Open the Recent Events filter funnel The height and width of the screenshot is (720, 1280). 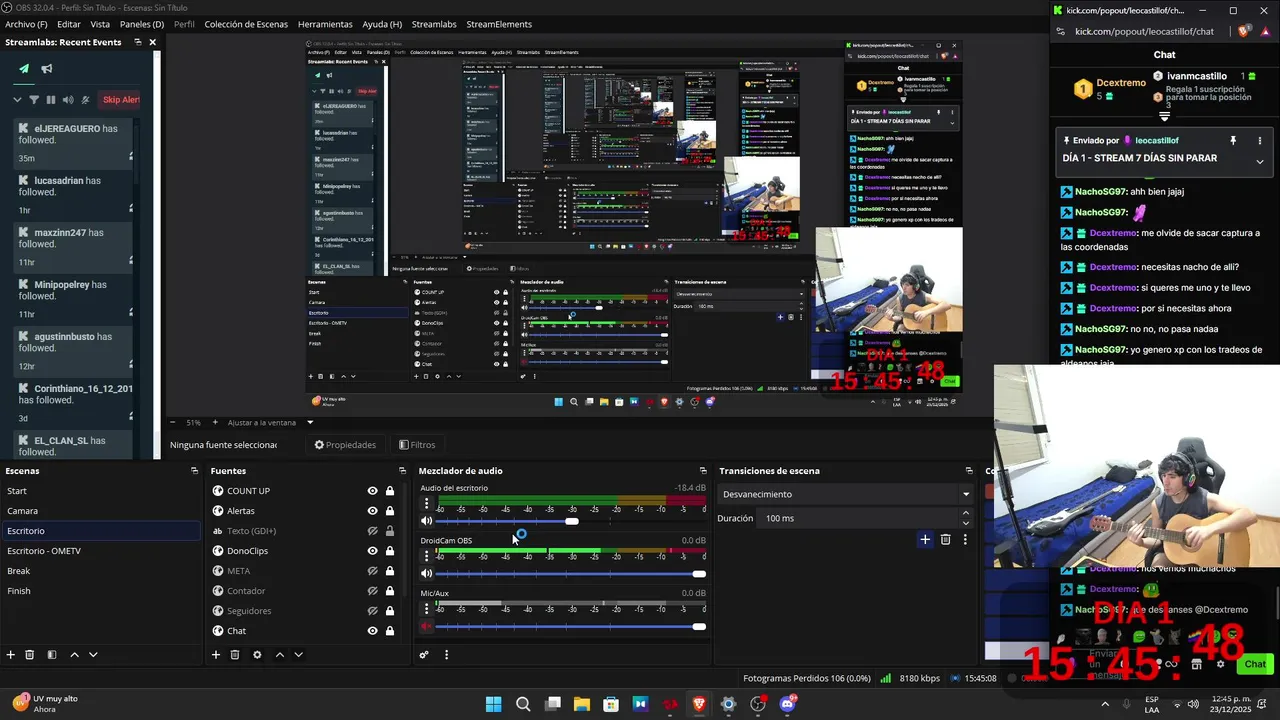[34, 100]
